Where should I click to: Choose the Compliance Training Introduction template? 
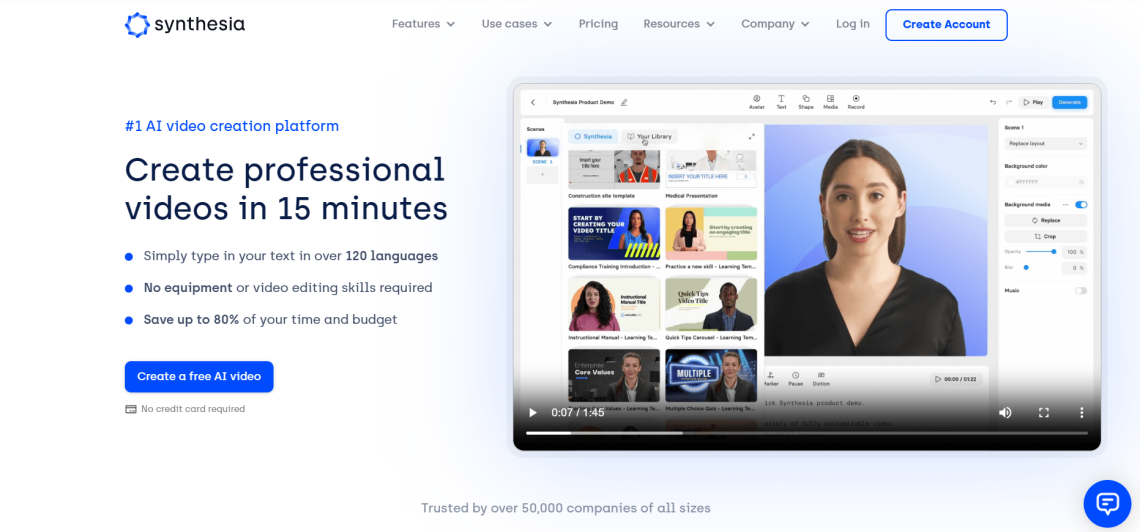[614, 233]
